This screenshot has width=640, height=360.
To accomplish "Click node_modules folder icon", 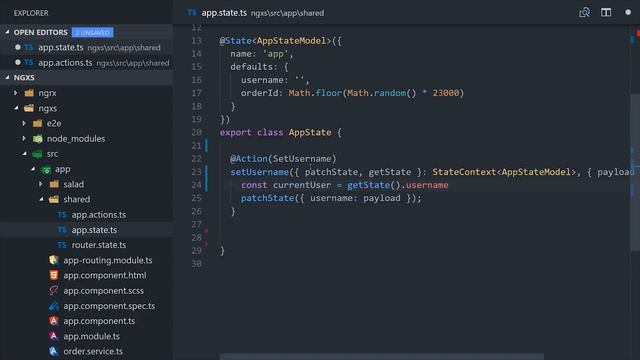I will [x=38, y=139].
